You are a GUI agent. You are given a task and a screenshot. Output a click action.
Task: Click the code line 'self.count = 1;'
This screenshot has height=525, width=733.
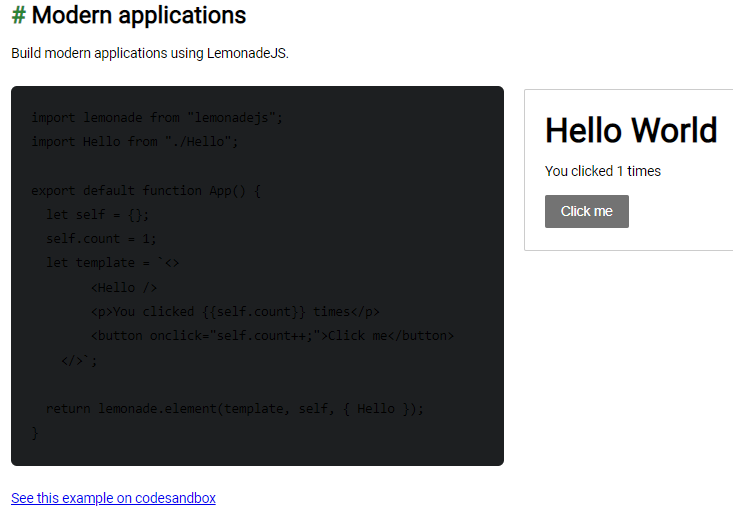(x=101, y=239)
